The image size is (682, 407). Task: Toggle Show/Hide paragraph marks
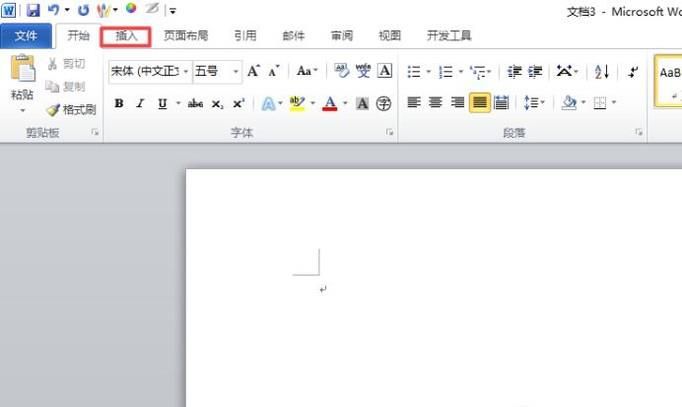click(x=633, y=71)
